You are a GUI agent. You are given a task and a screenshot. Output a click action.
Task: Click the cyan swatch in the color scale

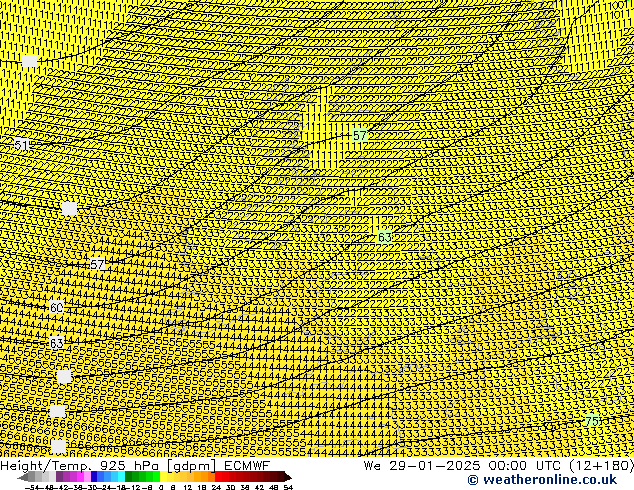pyautogui.click(x=122, y=476)
